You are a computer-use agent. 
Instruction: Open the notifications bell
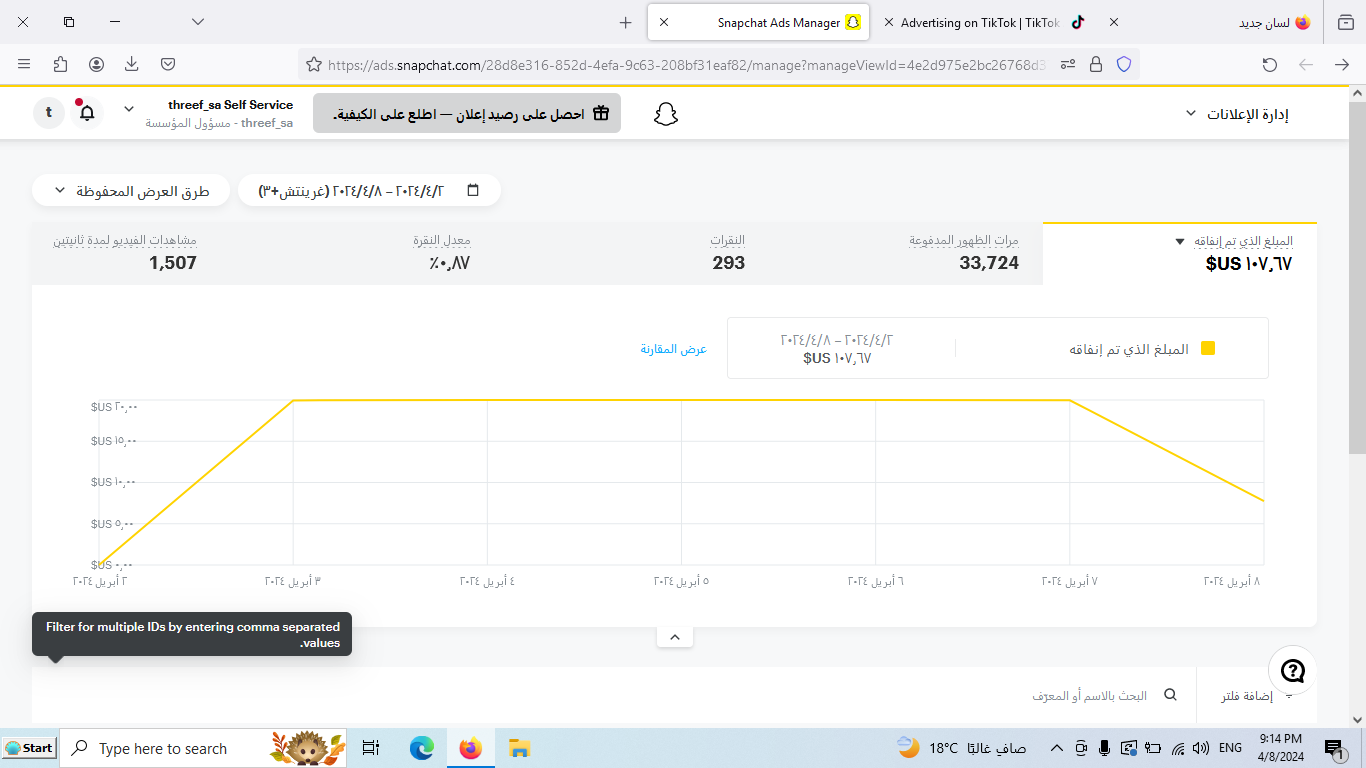coord(87,112)
